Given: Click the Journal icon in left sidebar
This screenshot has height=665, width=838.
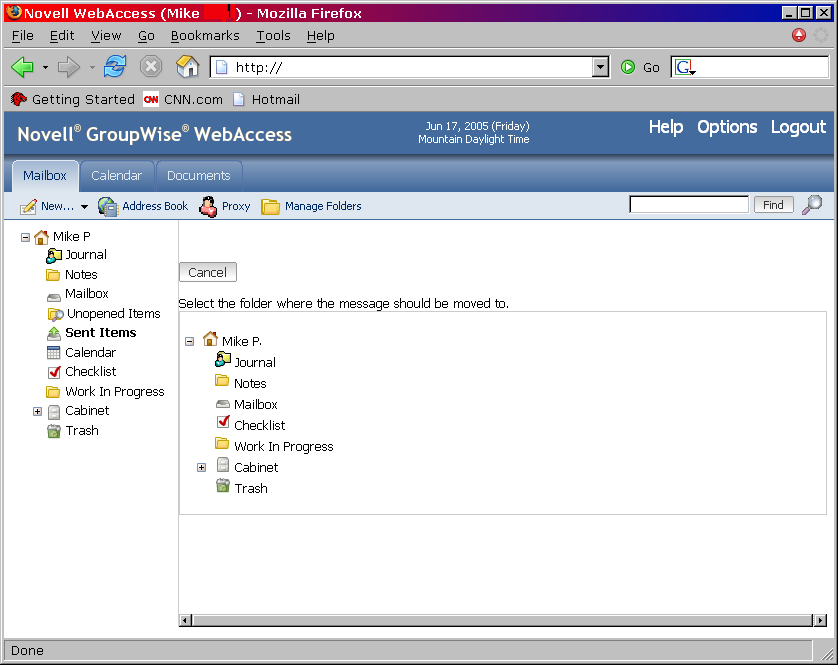Looking at the screenshot, I should 53,256.
